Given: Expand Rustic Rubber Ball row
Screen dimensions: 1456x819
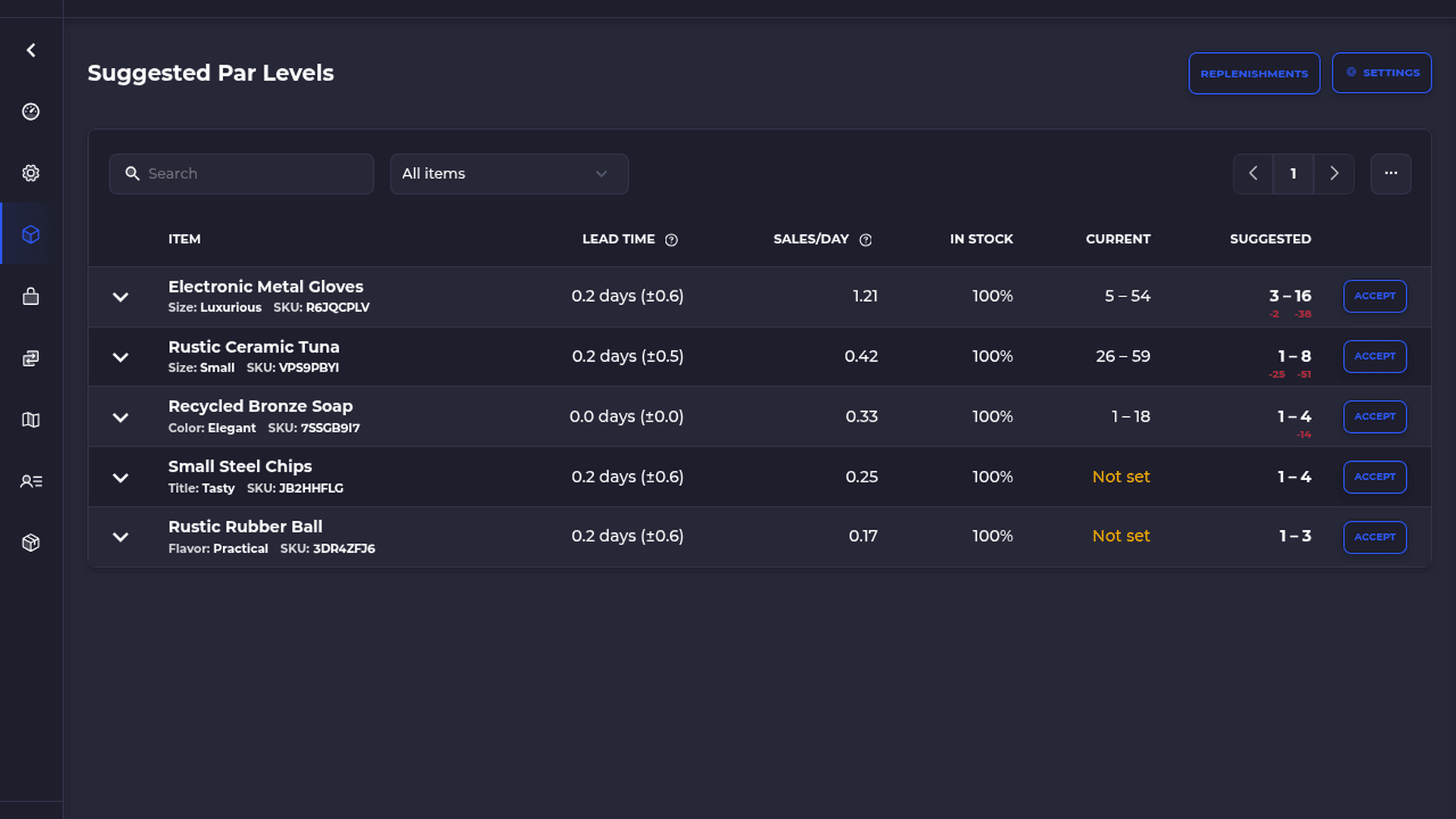Looking at the screenshot, I should pos(121,536).
